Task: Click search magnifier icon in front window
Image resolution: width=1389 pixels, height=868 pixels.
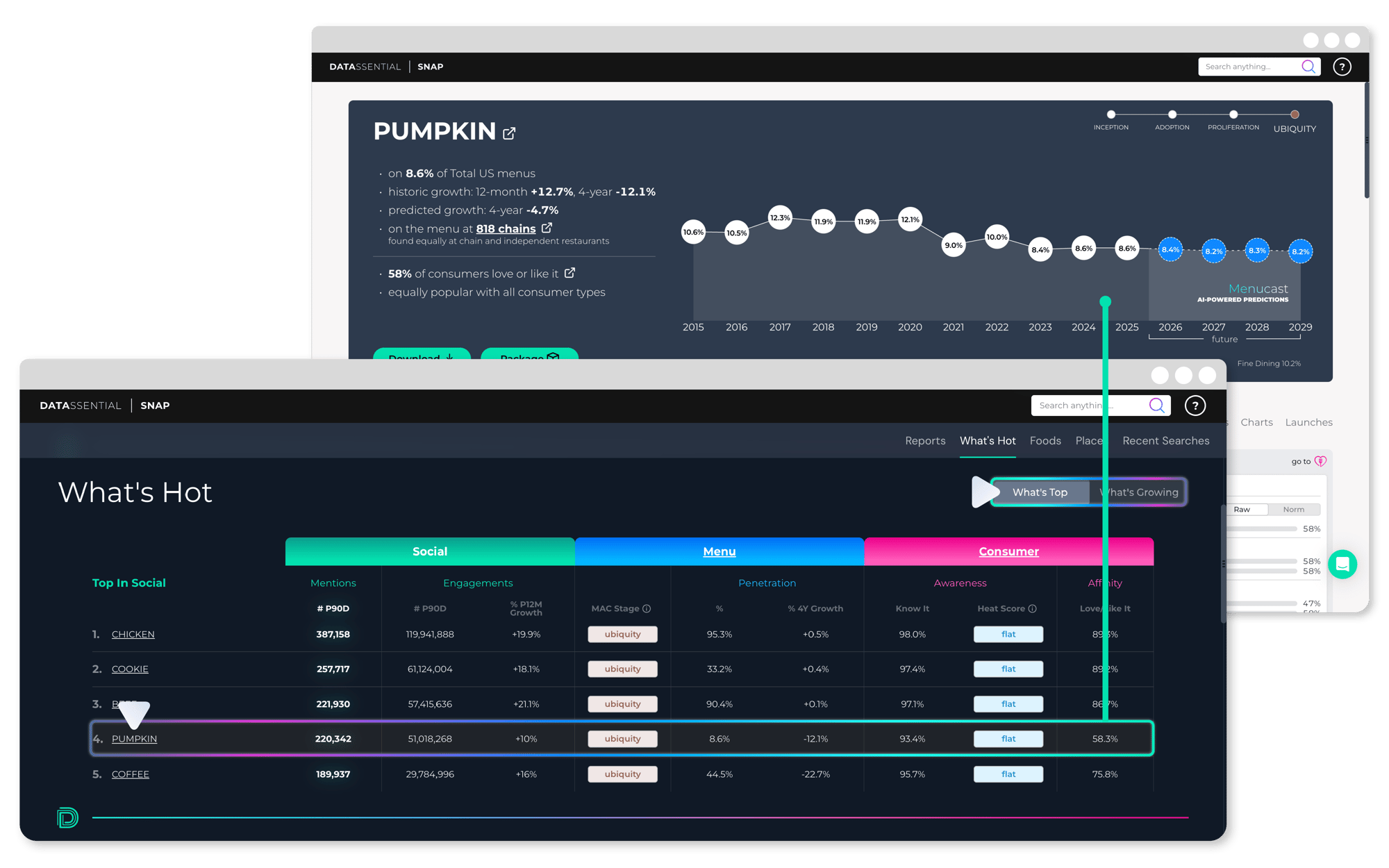Action: pos(1156,406)
